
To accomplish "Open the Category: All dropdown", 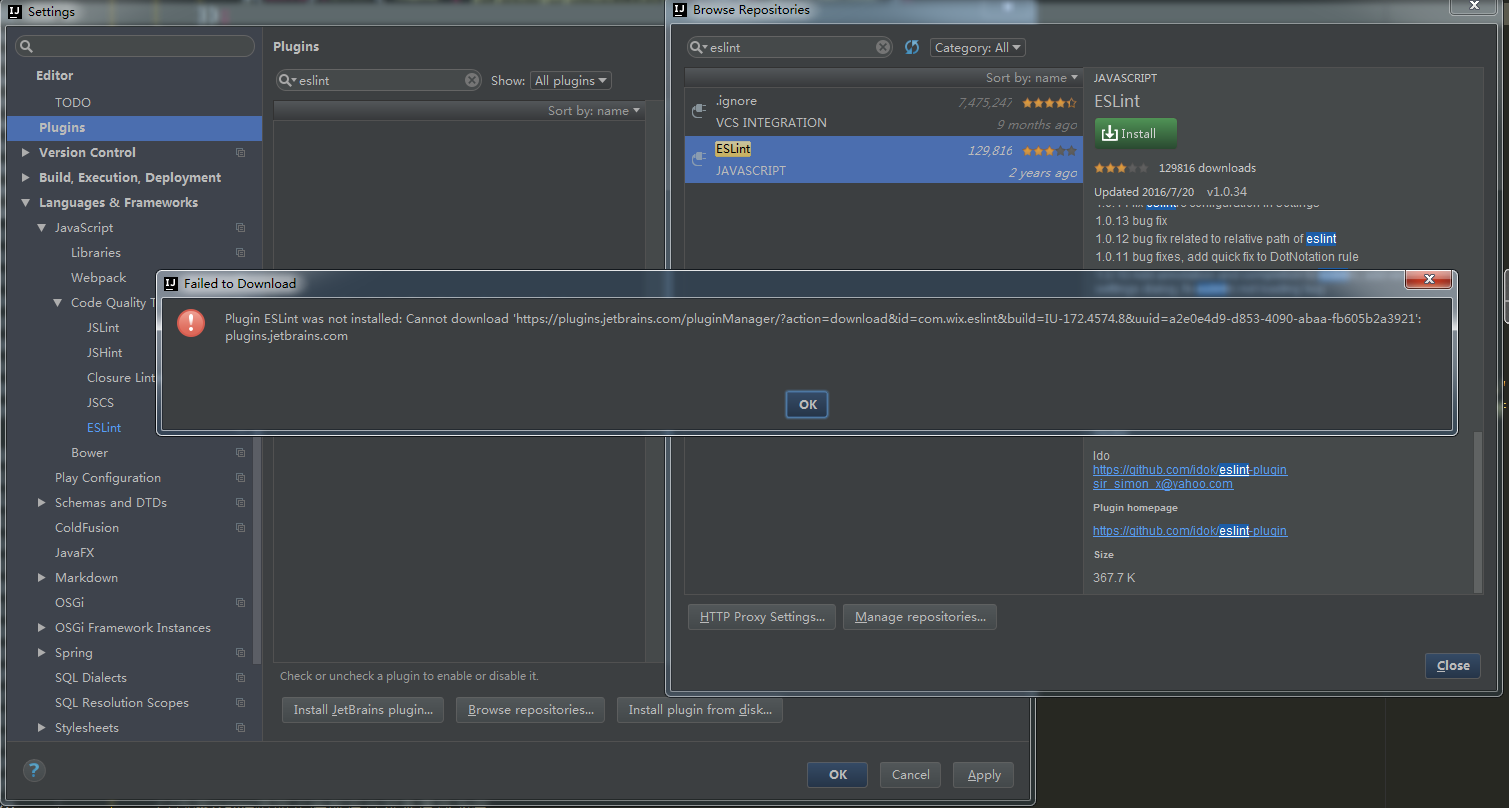I will point(978,48).
